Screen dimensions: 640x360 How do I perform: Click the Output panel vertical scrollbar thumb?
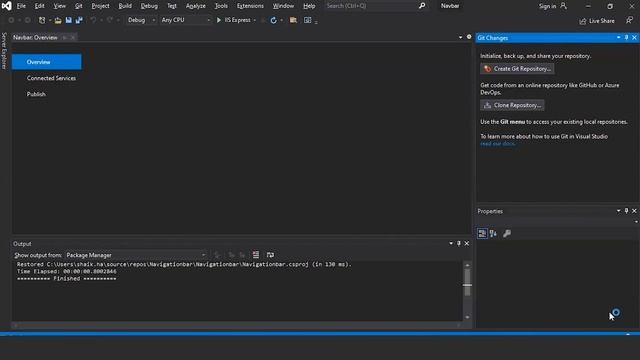467,282
